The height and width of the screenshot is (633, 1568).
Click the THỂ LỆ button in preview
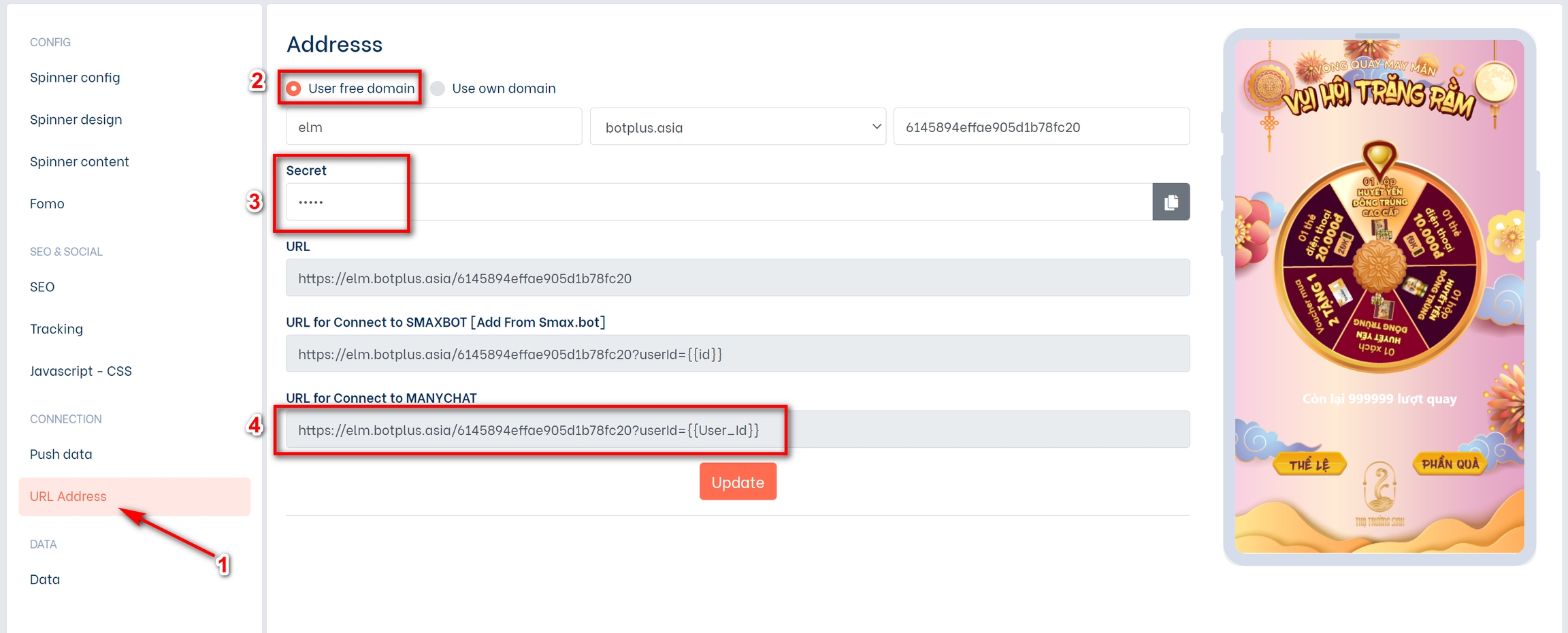(x=1309, y=465)
